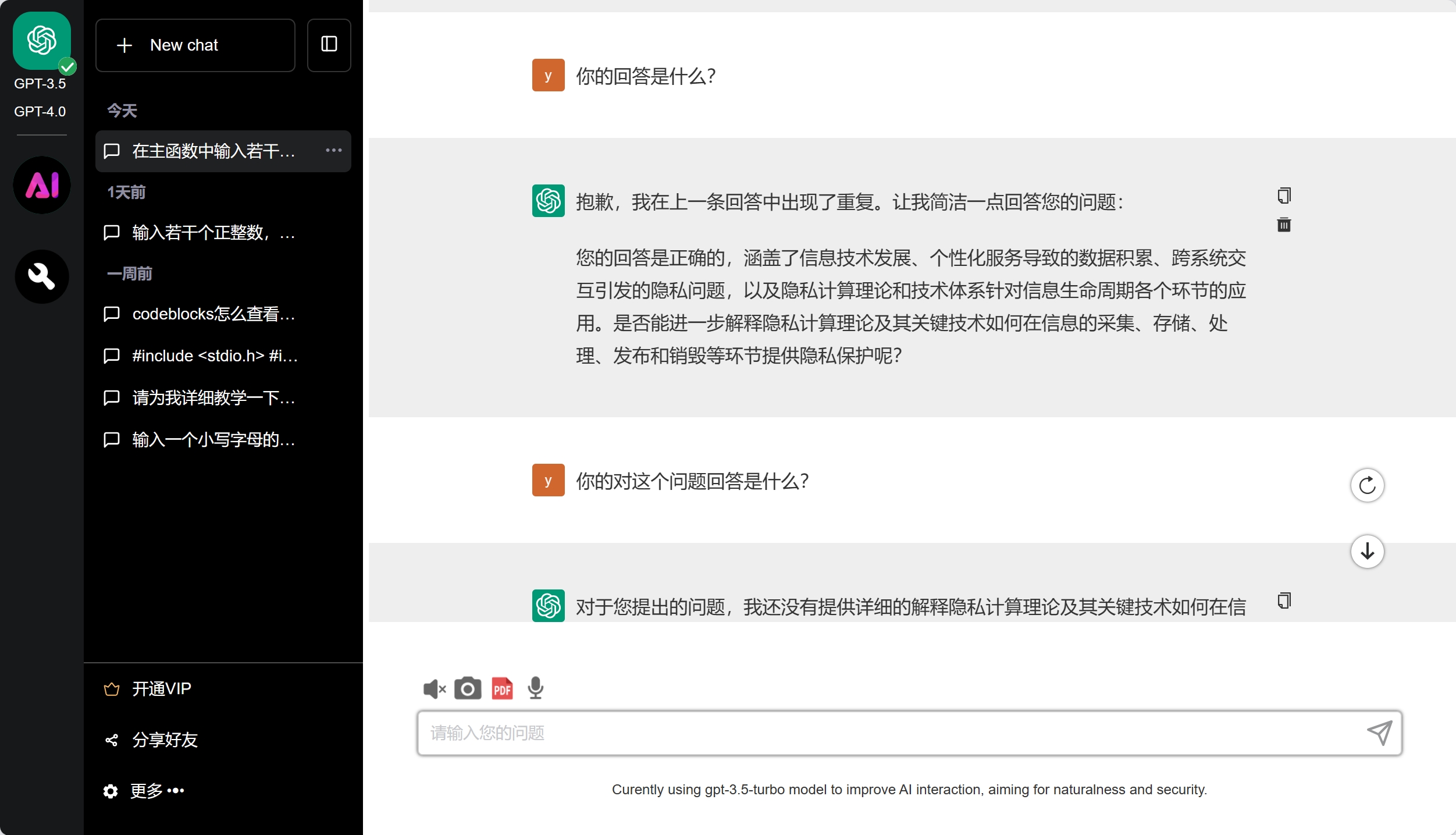Click the send paper plane icon

[x=1379, y=733]
